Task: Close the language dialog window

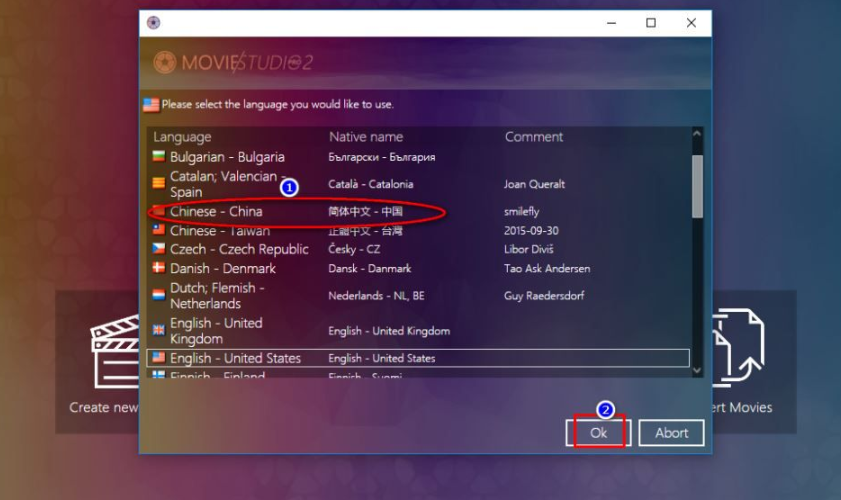Action: [691, 23]
